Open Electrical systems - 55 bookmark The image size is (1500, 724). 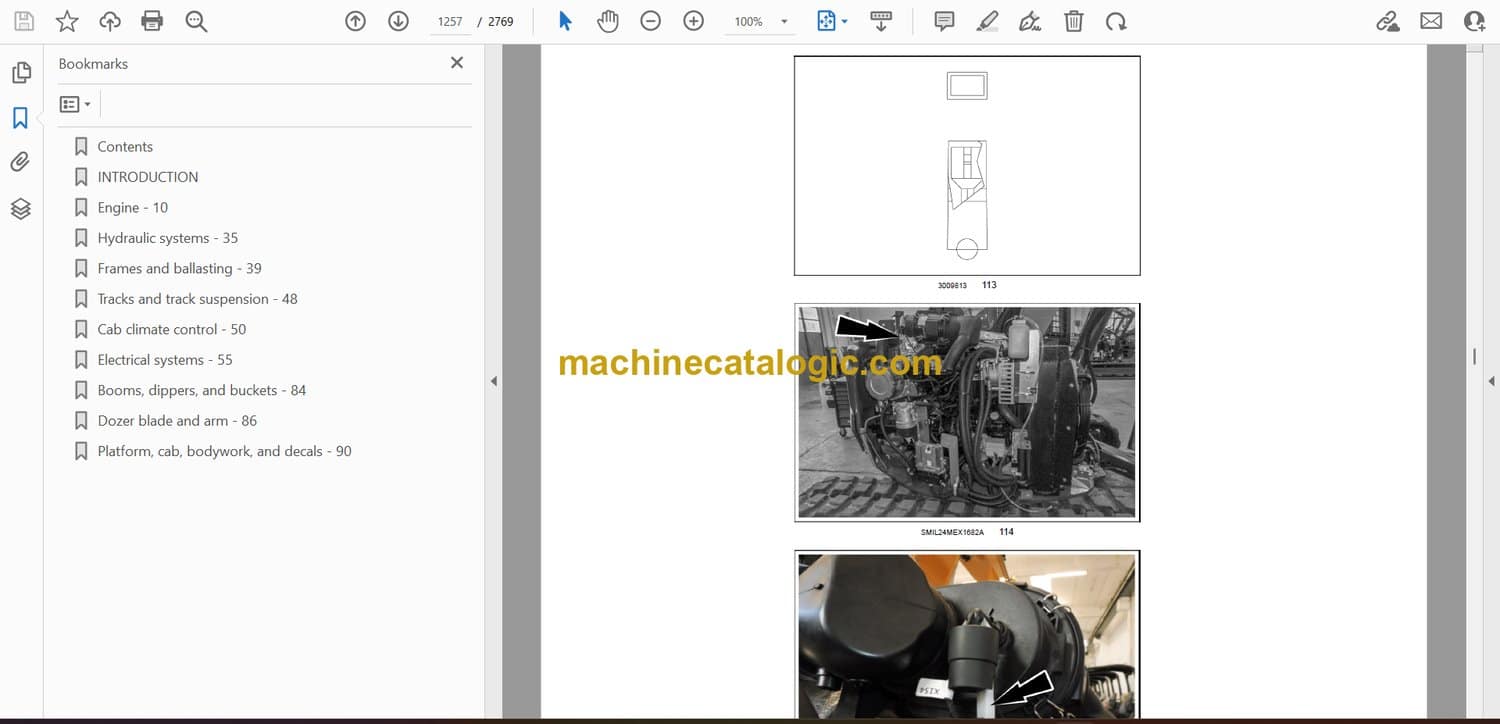tap(164, 360)
